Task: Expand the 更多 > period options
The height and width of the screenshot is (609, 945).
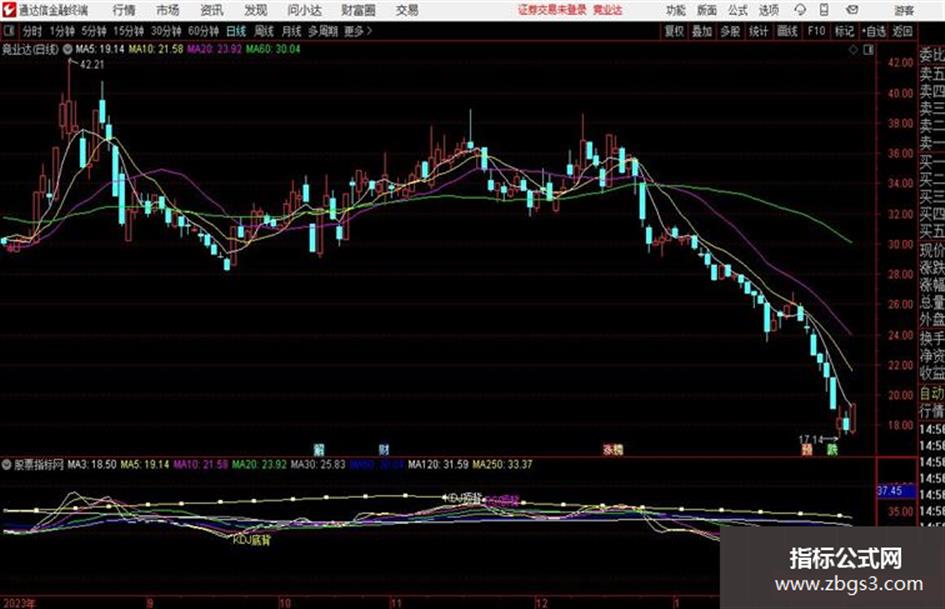Action: click(359, 31)
